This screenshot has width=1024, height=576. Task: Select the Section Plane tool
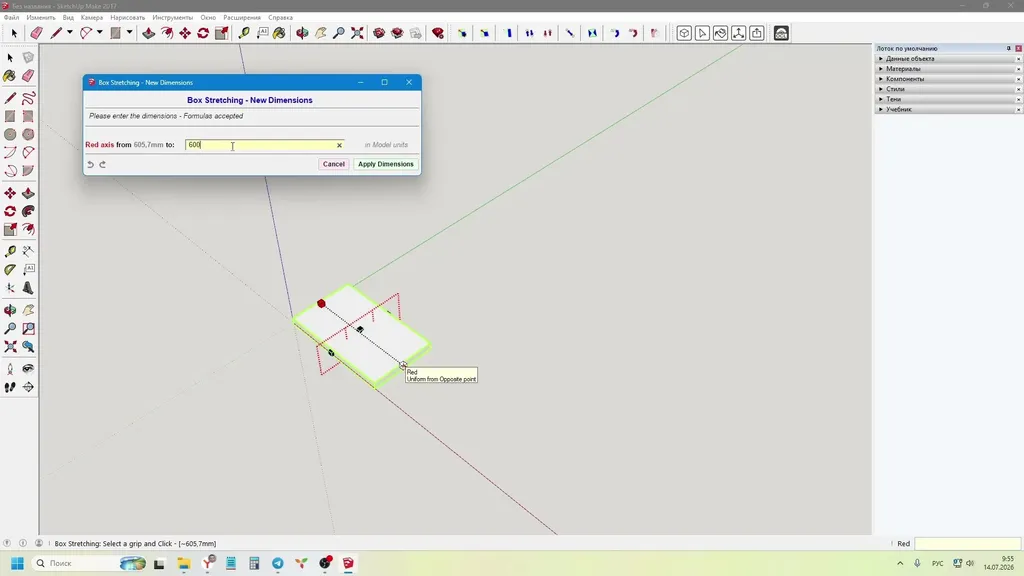click(x=28, y=387)
